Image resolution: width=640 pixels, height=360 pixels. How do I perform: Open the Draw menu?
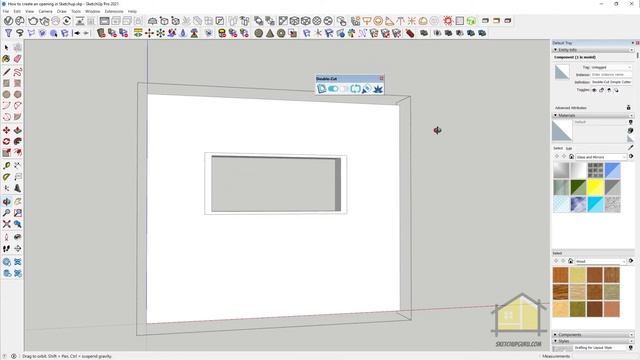click(x=62, y=11)
